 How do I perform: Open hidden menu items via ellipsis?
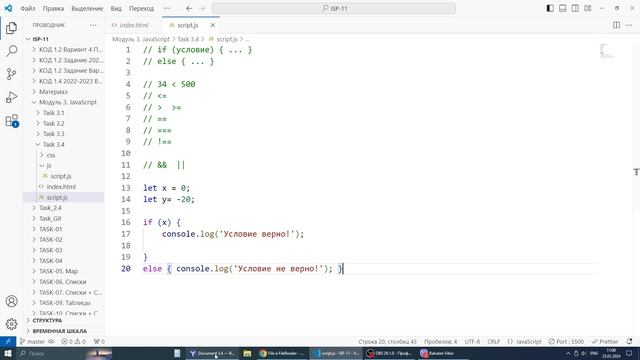pyautogui.click(x=167, y=8)
